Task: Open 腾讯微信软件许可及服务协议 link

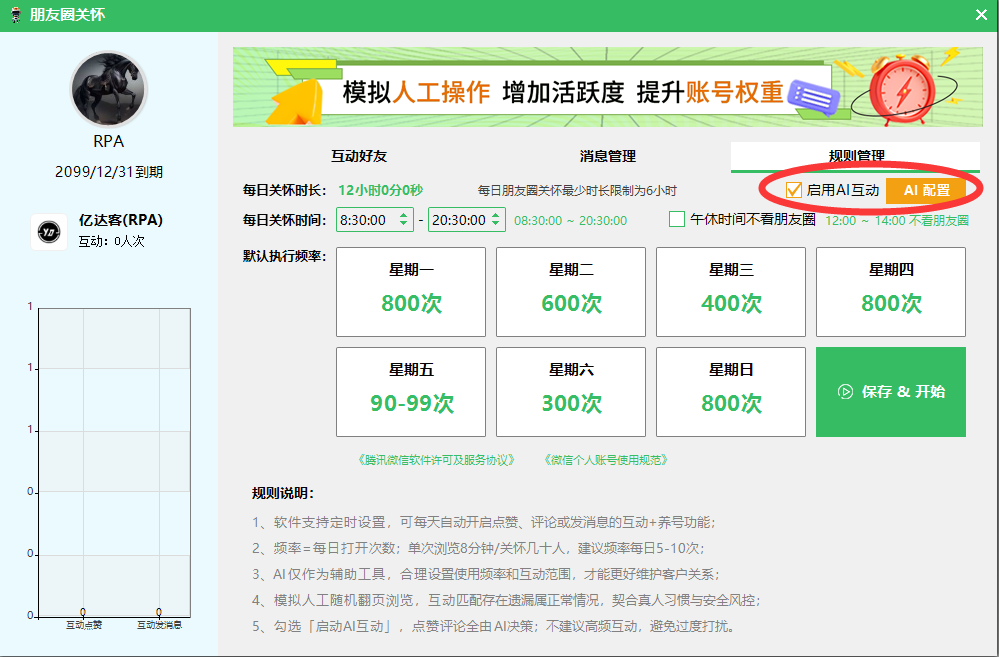Action: 435,460
